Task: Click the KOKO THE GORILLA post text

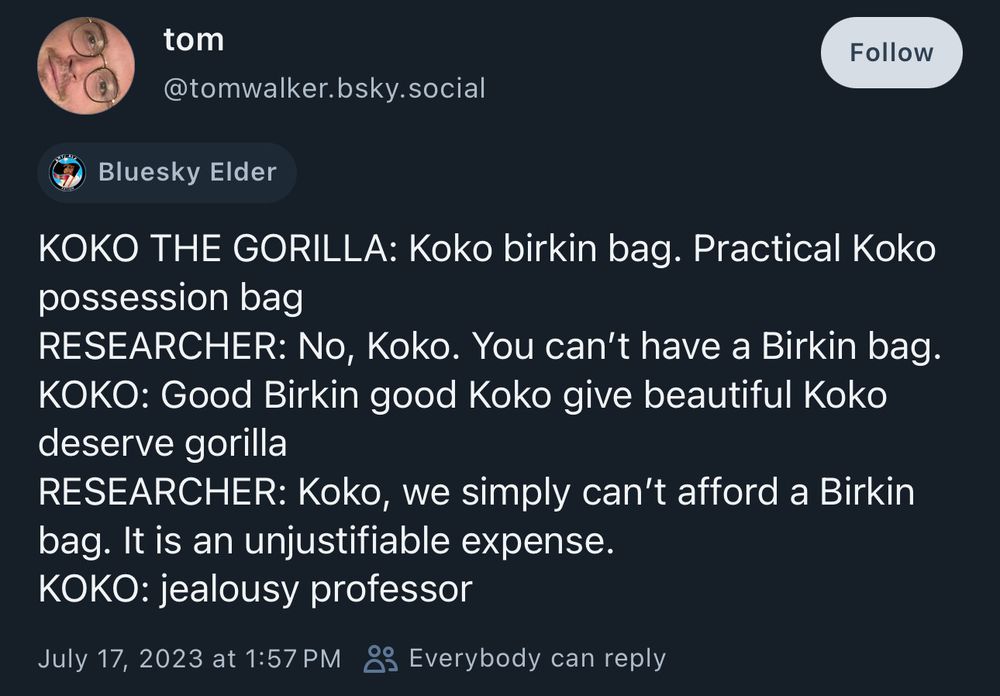Action: coord(487,250)
